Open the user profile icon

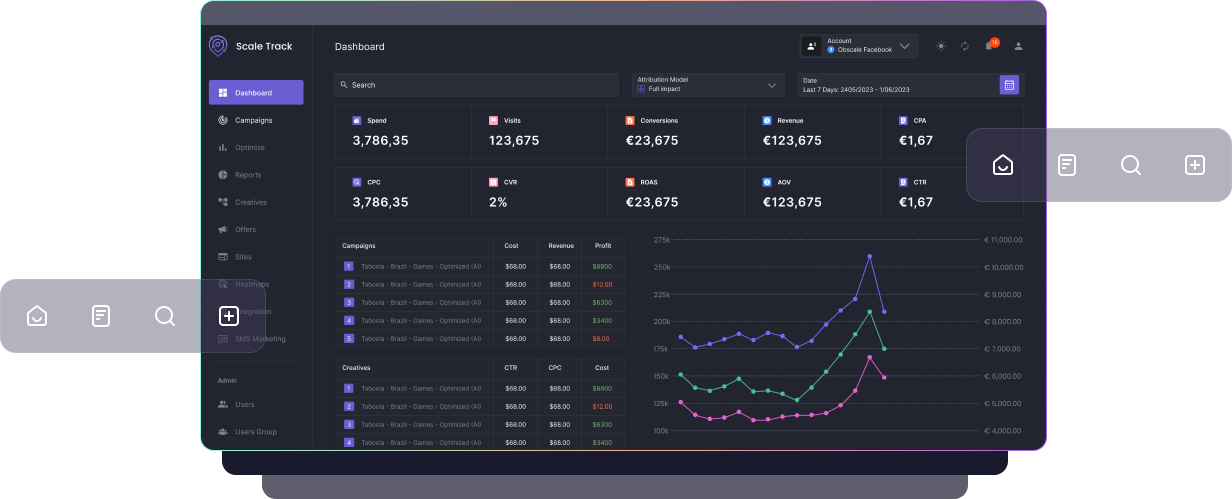coord(1018,46)
